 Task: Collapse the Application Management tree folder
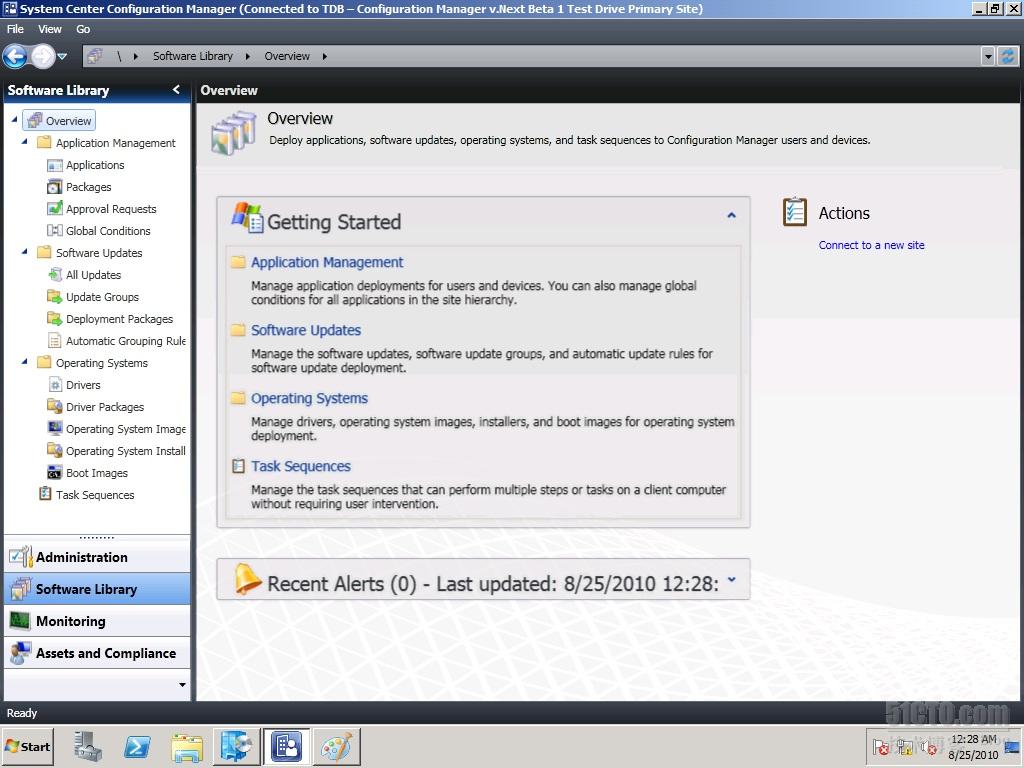tap(25, 142)
